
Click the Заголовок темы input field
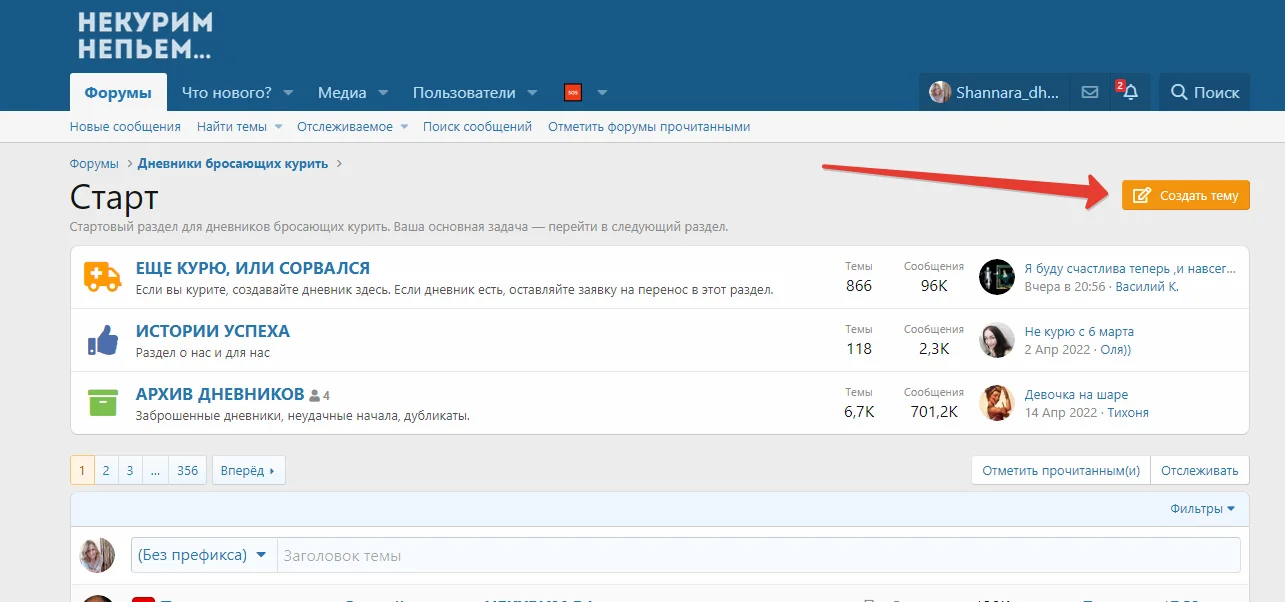758,555
